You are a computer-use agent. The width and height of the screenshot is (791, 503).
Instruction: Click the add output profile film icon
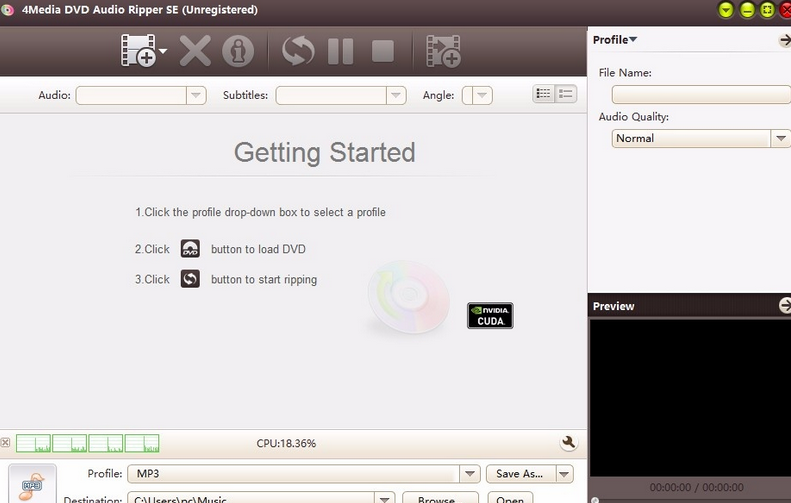[443, 51]
